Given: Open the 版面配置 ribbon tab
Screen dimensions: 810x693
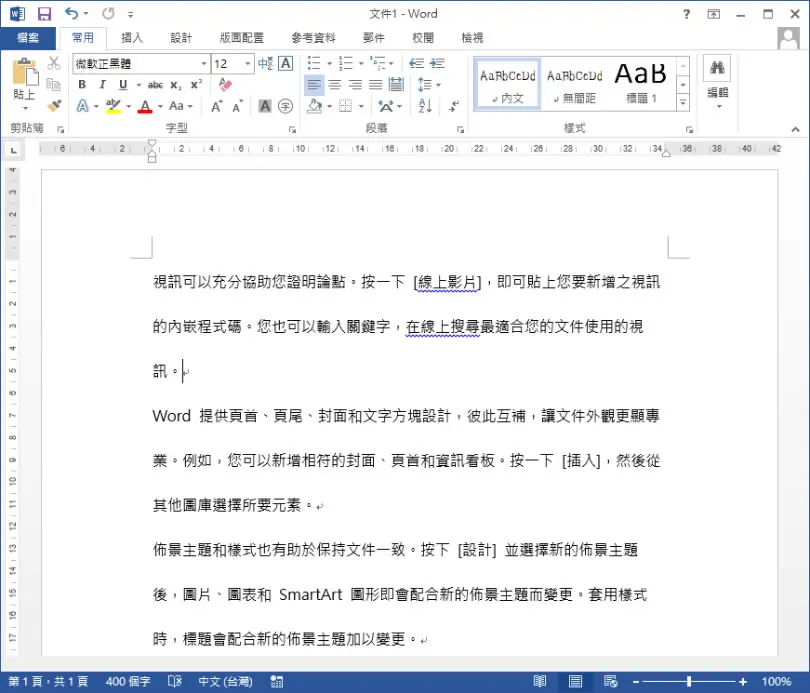Looking at the screenshot, I should point(242,38).
